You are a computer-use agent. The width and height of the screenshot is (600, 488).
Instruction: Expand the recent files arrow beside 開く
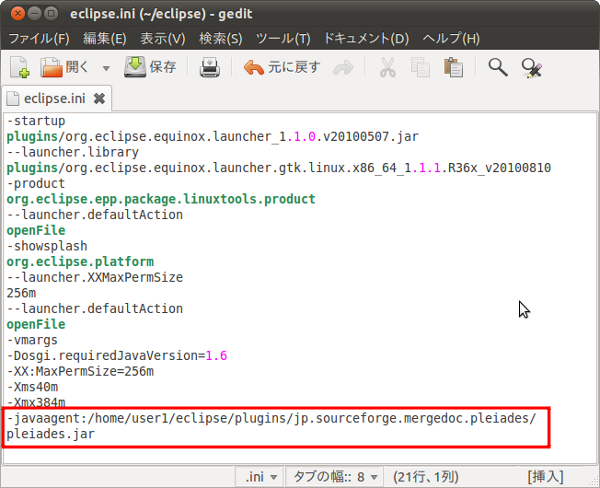coord(106,68)
